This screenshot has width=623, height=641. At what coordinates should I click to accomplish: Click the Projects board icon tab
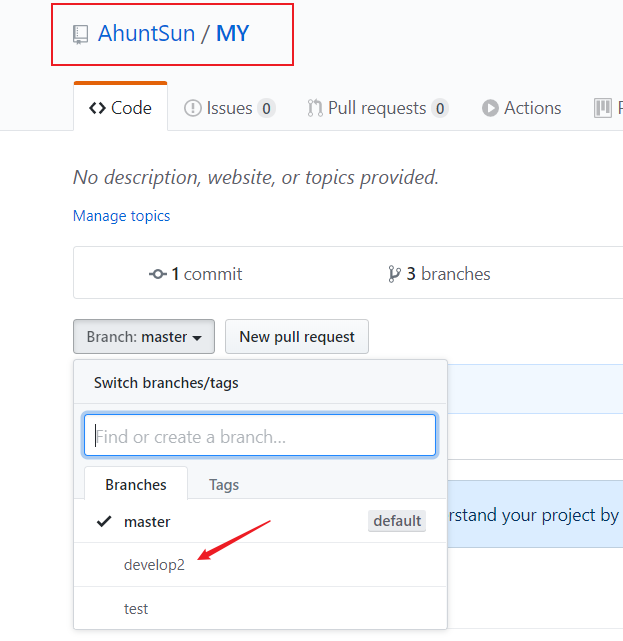(x=603, y=108)
